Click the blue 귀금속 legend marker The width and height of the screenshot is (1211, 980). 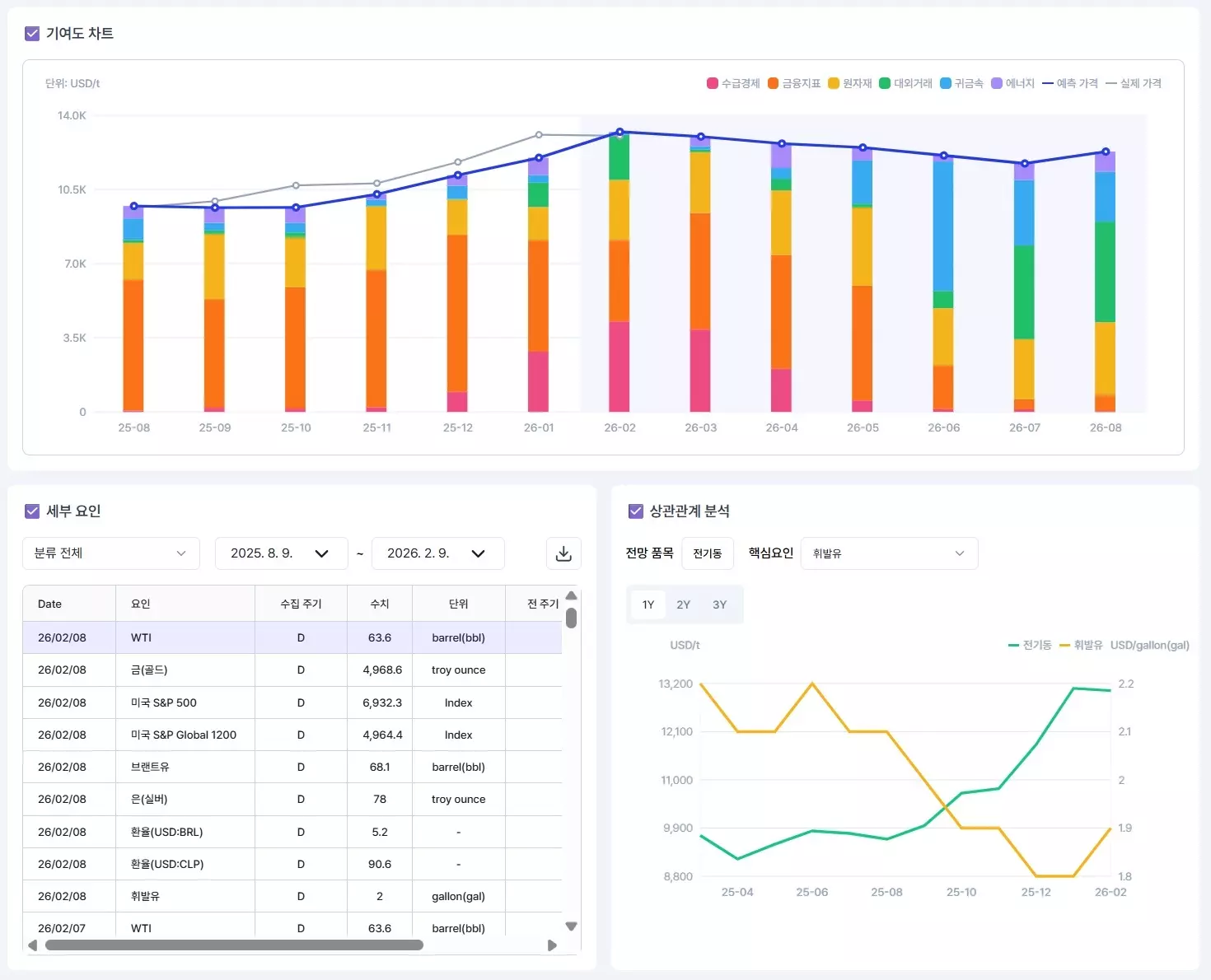click(x=947, y=83)
